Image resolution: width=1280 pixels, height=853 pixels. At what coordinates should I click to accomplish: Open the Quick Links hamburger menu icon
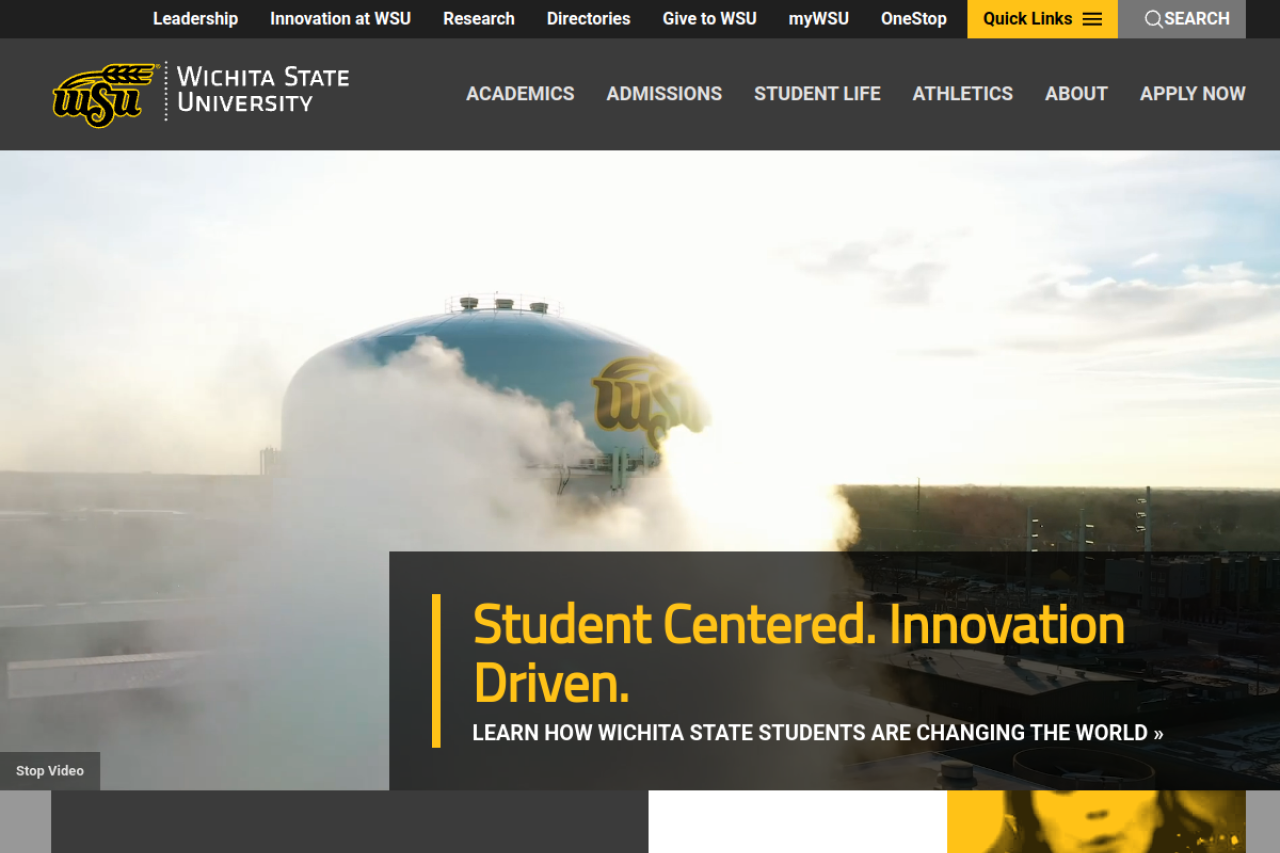[x=1092, y=19]
